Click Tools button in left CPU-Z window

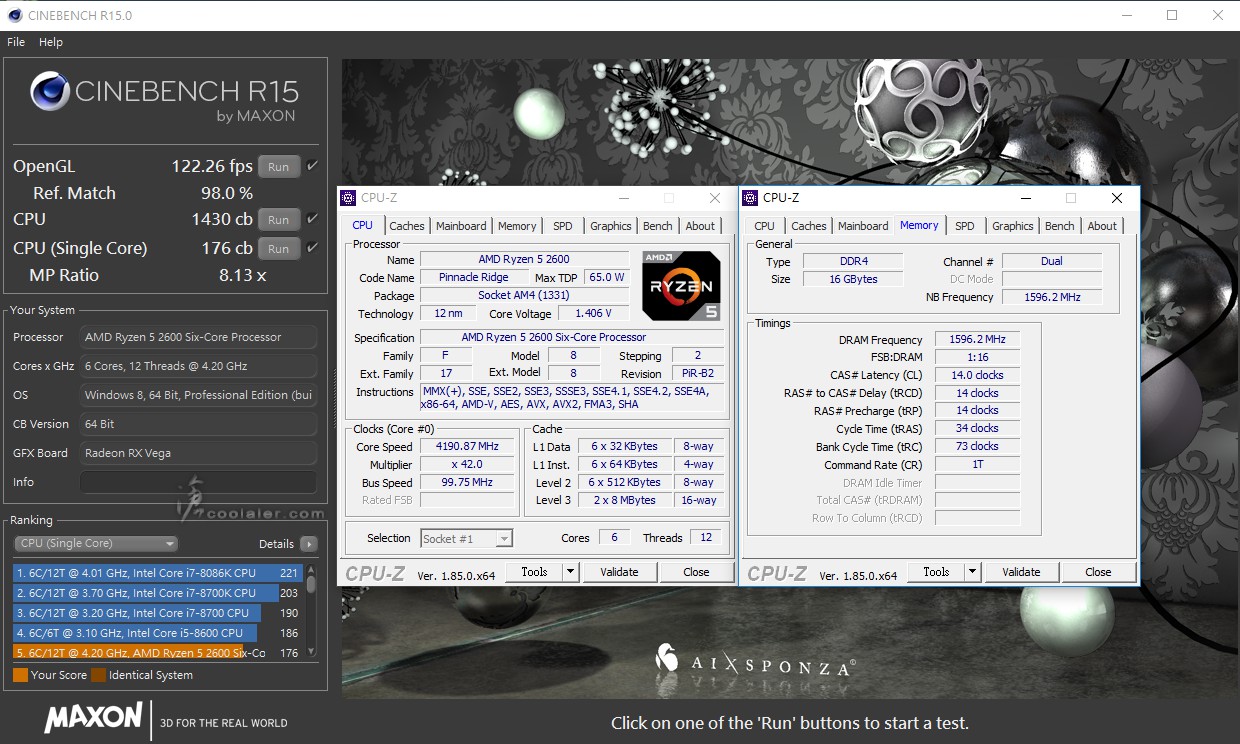534,572
